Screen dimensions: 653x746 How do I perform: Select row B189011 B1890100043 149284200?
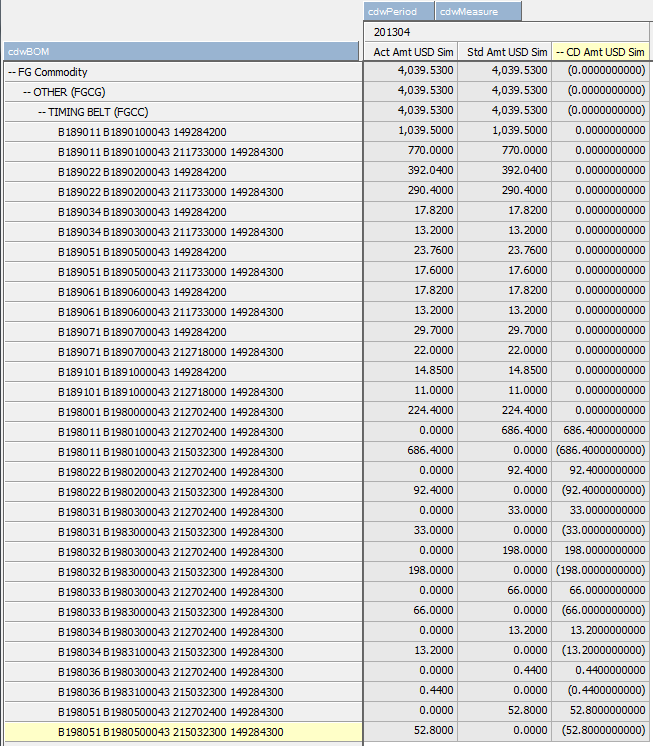coord(141,132)
